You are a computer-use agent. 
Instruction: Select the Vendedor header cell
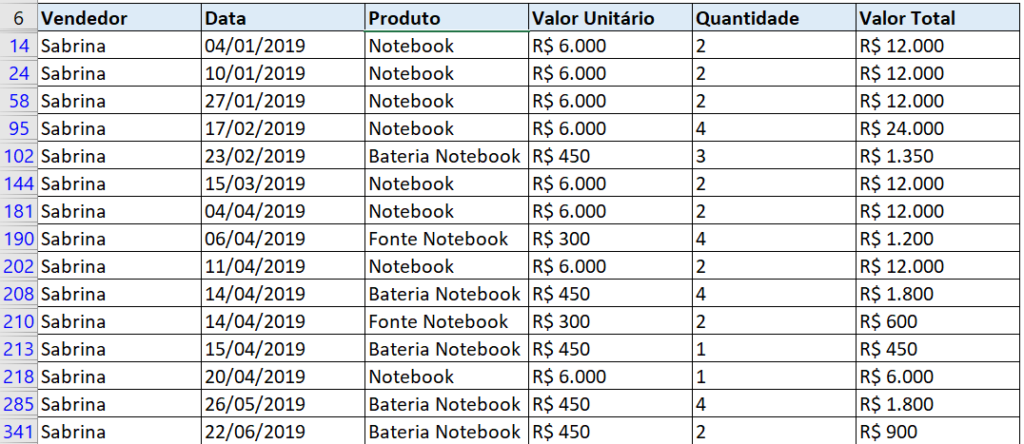[x=120, y=18]
